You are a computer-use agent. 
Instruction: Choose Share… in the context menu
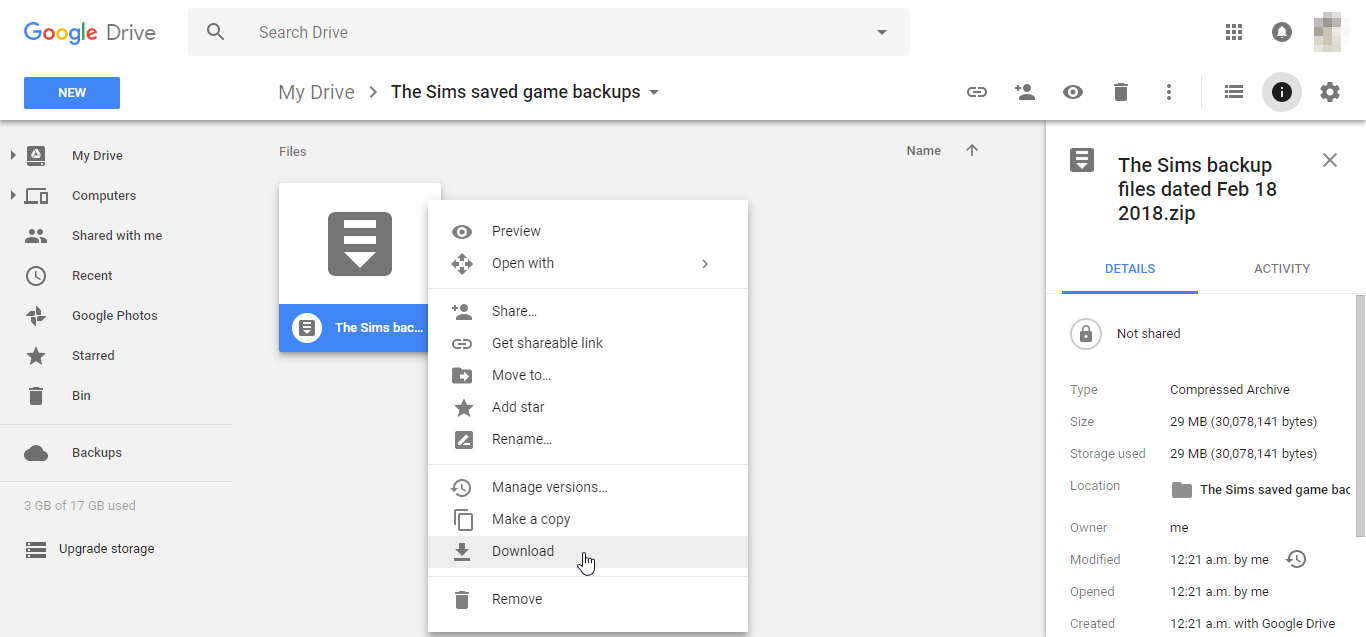587,311
